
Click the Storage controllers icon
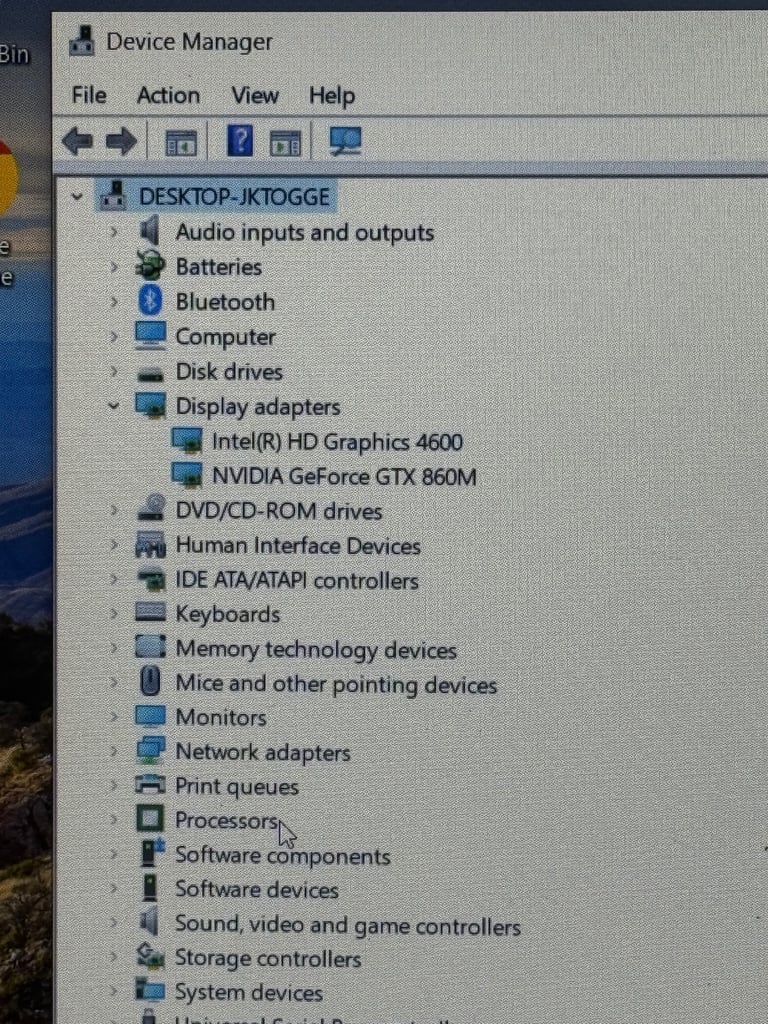150,957
